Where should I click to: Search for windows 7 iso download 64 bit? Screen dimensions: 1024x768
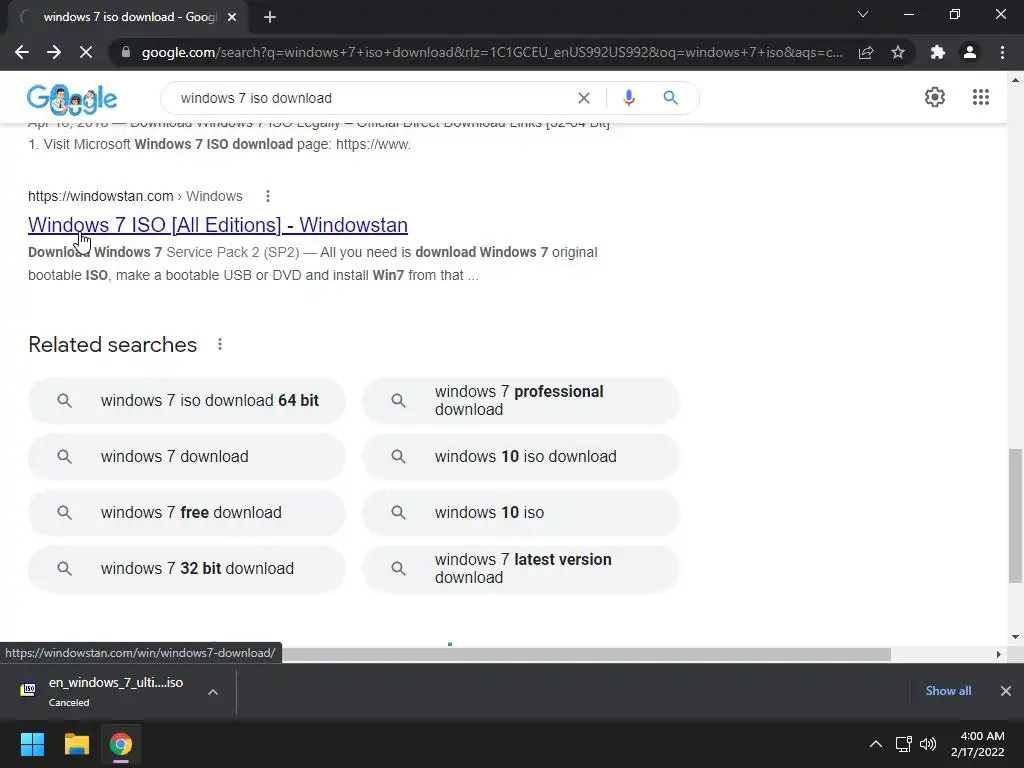pyautogui.click(x=187, y=400)
